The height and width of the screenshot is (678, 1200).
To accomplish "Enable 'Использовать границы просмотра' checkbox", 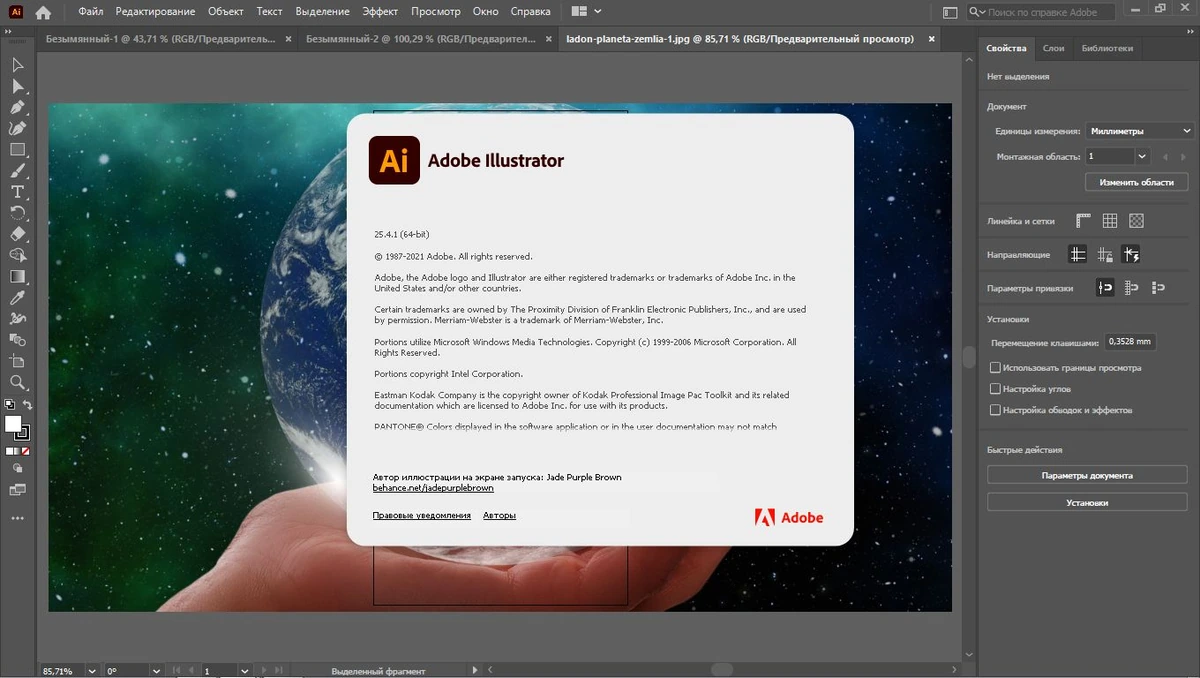I will [x=995, y=368].
